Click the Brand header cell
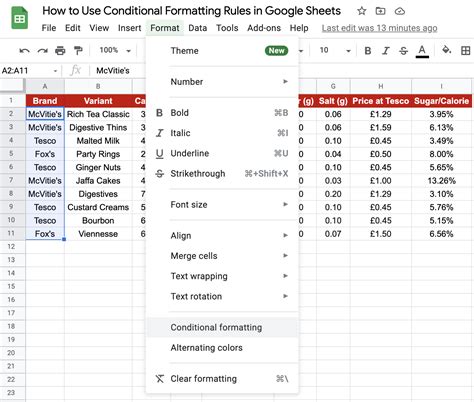This screenshot has width=474, height=402. (45, 101)
